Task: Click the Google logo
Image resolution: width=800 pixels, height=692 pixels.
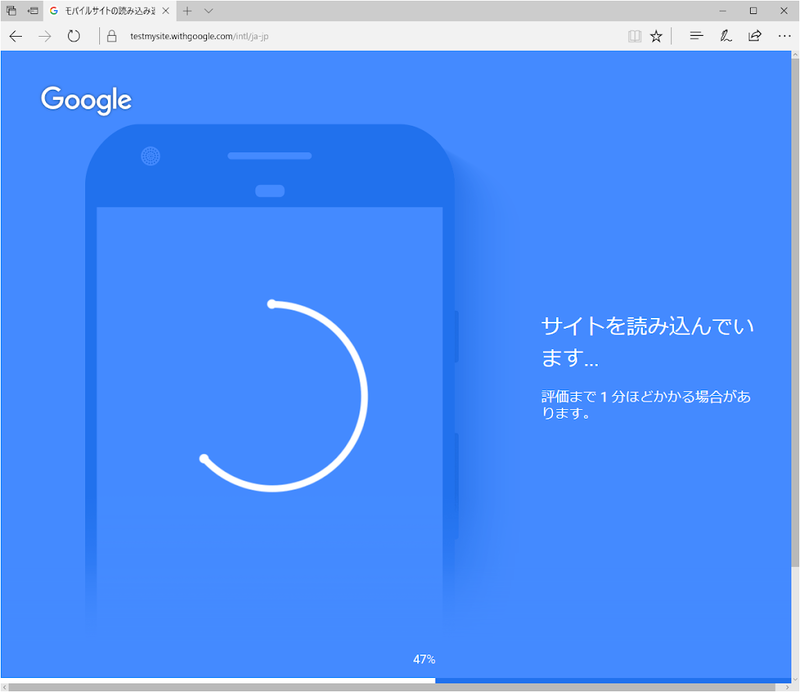Action: pyautogui.click(x=86, y=100)
